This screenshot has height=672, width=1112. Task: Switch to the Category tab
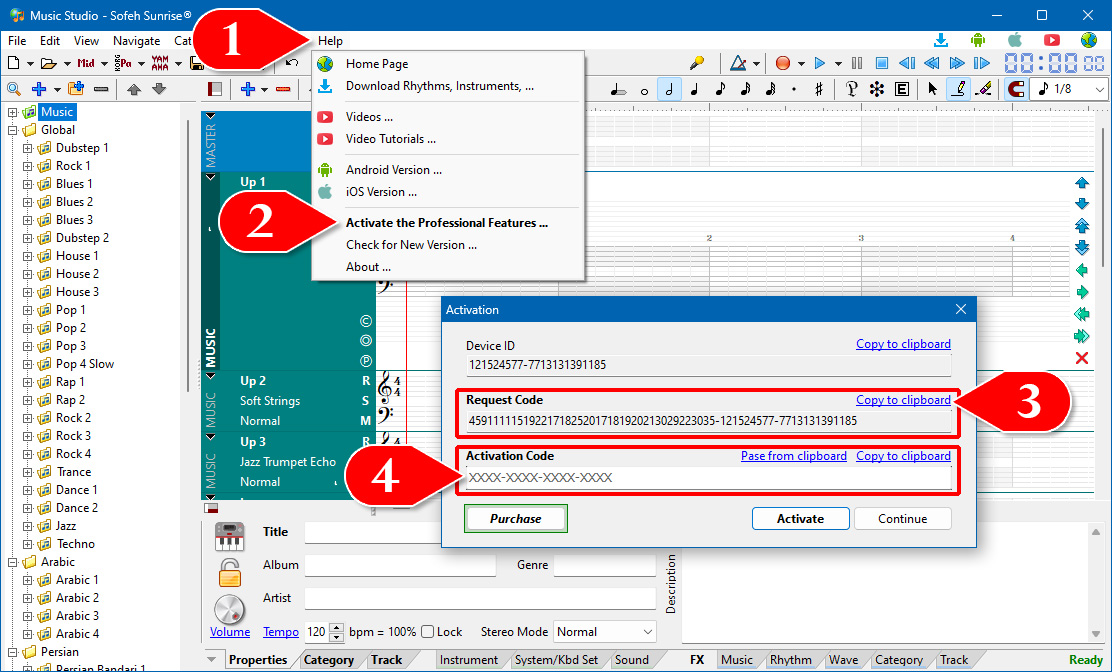pos(328,660)
